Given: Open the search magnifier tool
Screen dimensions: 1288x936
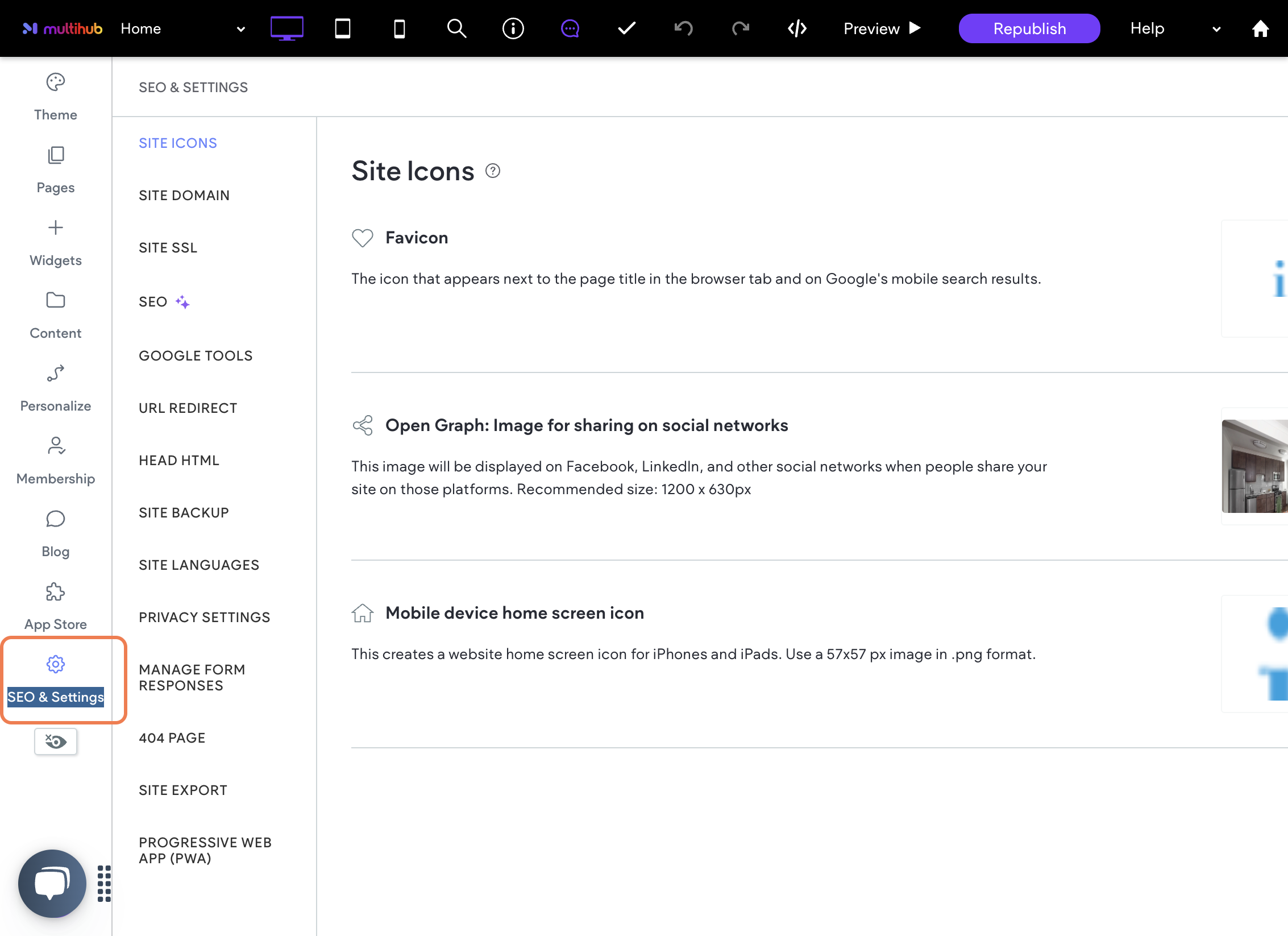Looking at the screenshot, I should [456, 28].
